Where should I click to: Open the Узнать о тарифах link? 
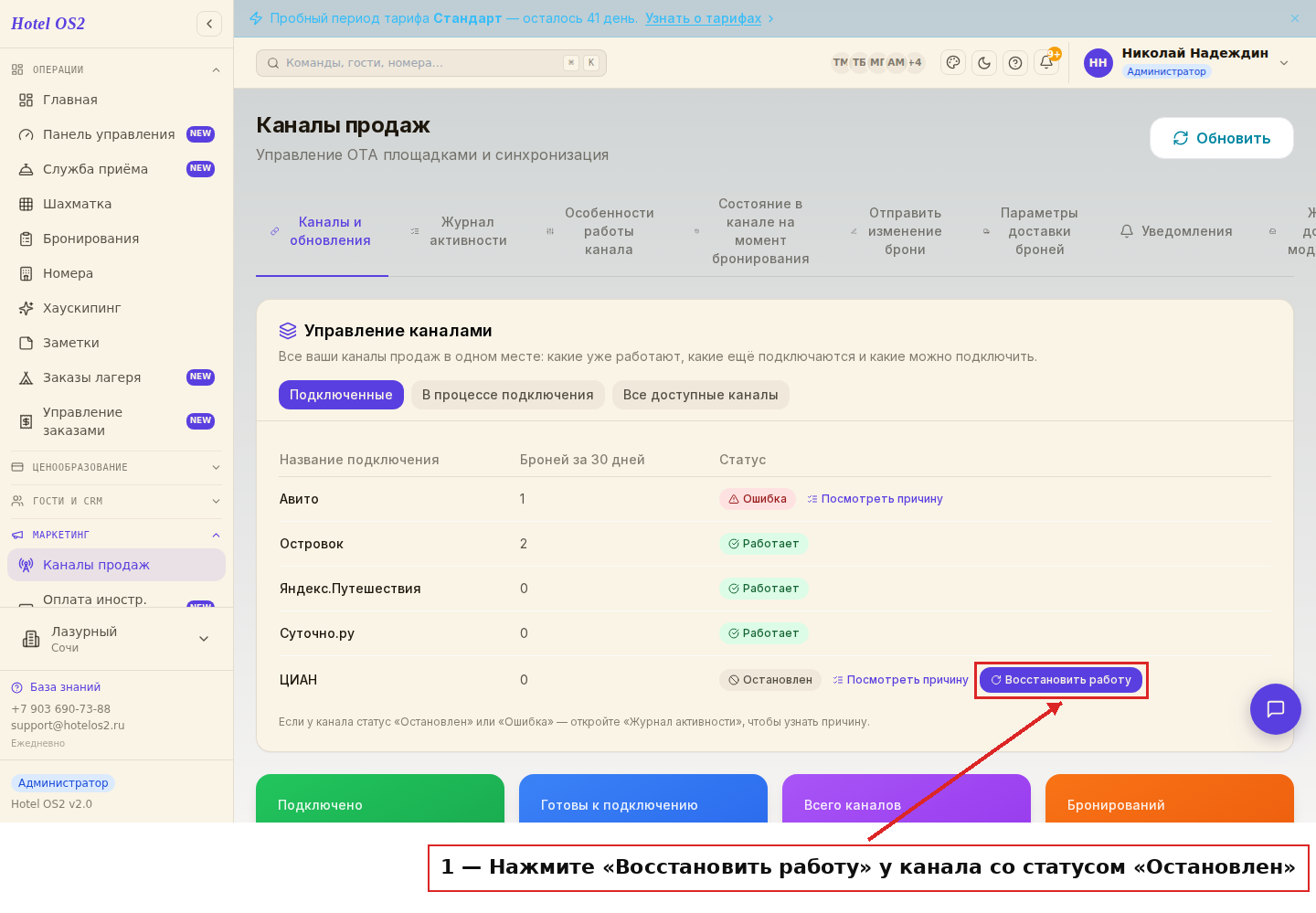coord(703,18)
